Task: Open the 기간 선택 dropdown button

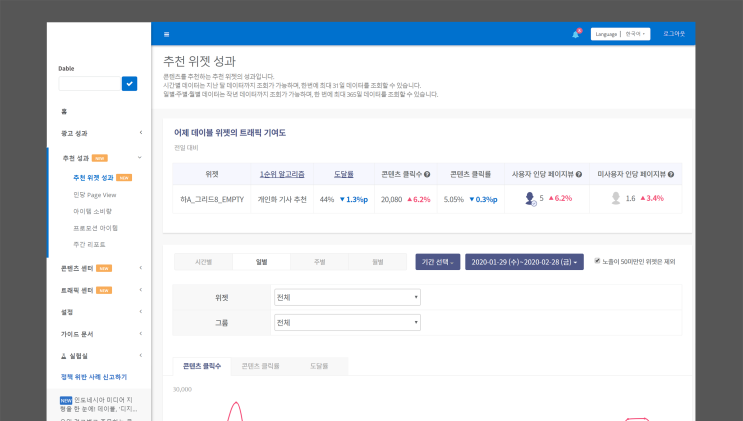Action: [437, 262]
